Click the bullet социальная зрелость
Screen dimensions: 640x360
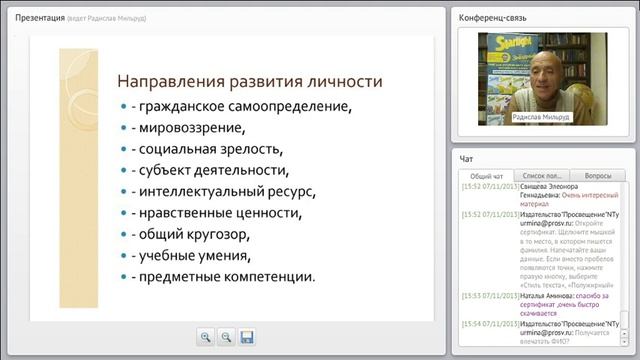pyautogui.click(x=207, y=149)
